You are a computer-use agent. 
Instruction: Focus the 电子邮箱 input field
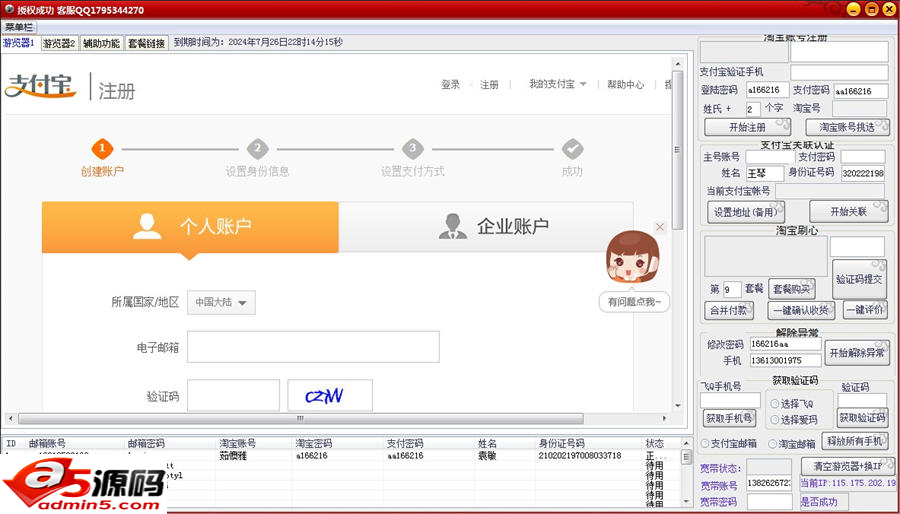coord(313,346)
